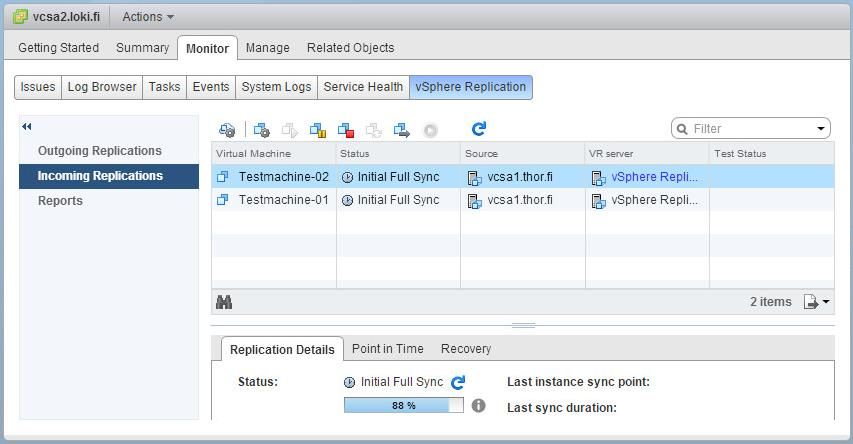Go to Outgoing Replications
The height and width of the screenshot is (444, 853).
tap(100, 151)
